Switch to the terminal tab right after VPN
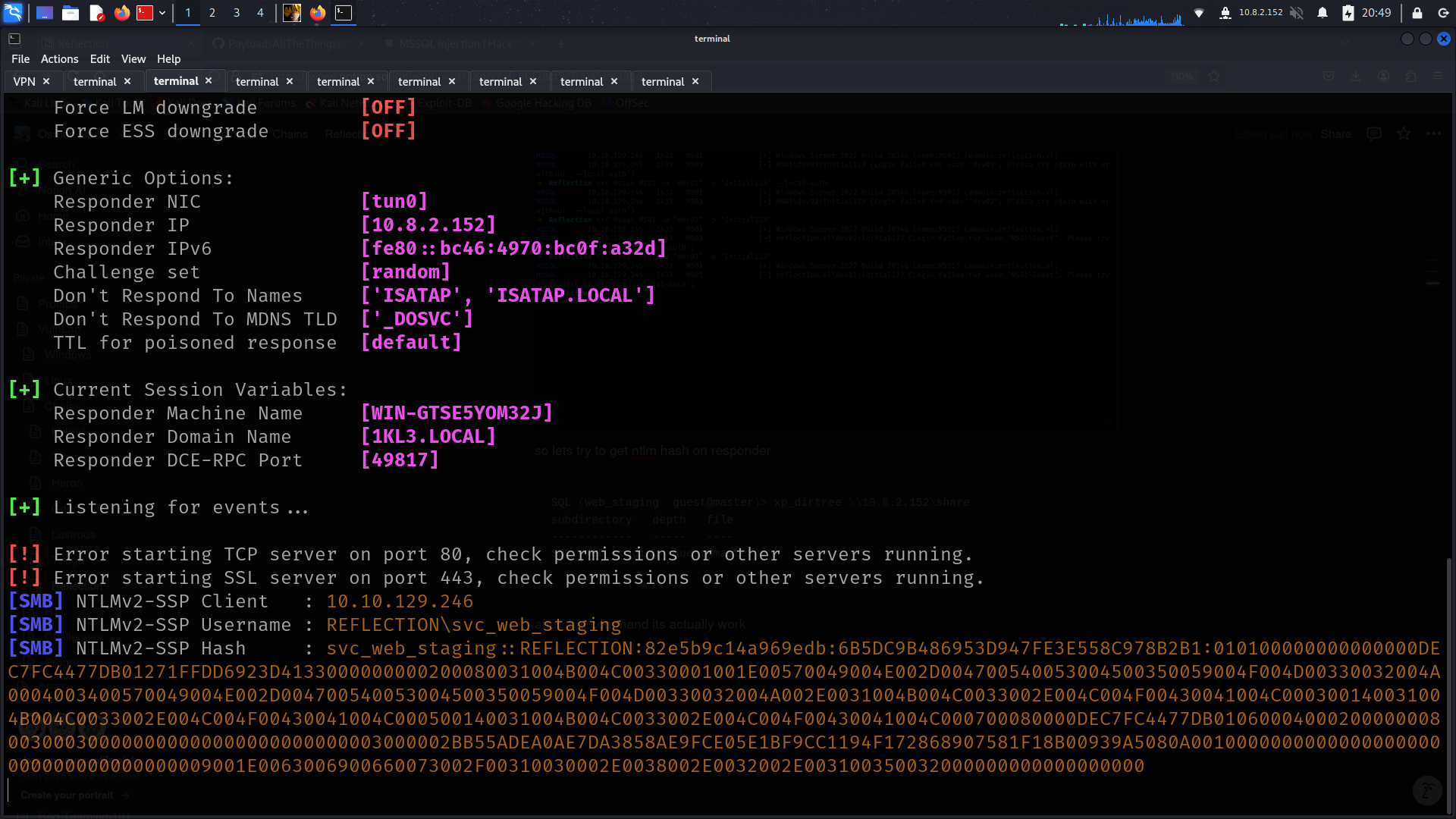The height and width of the screenshot is (819, 1456). point(95,81)
